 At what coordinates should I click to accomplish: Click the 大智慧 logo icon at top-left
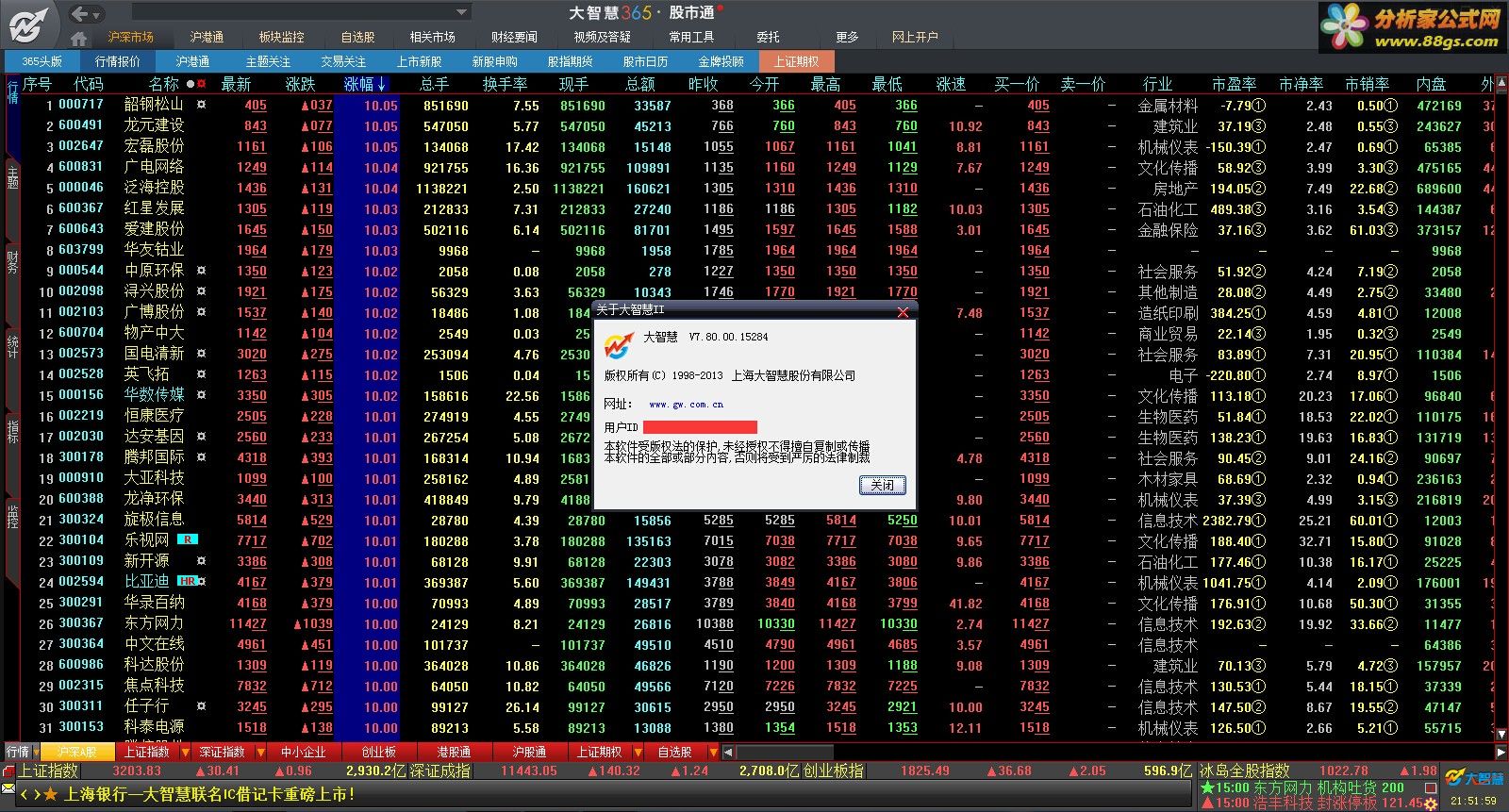(x=29, y=25)
